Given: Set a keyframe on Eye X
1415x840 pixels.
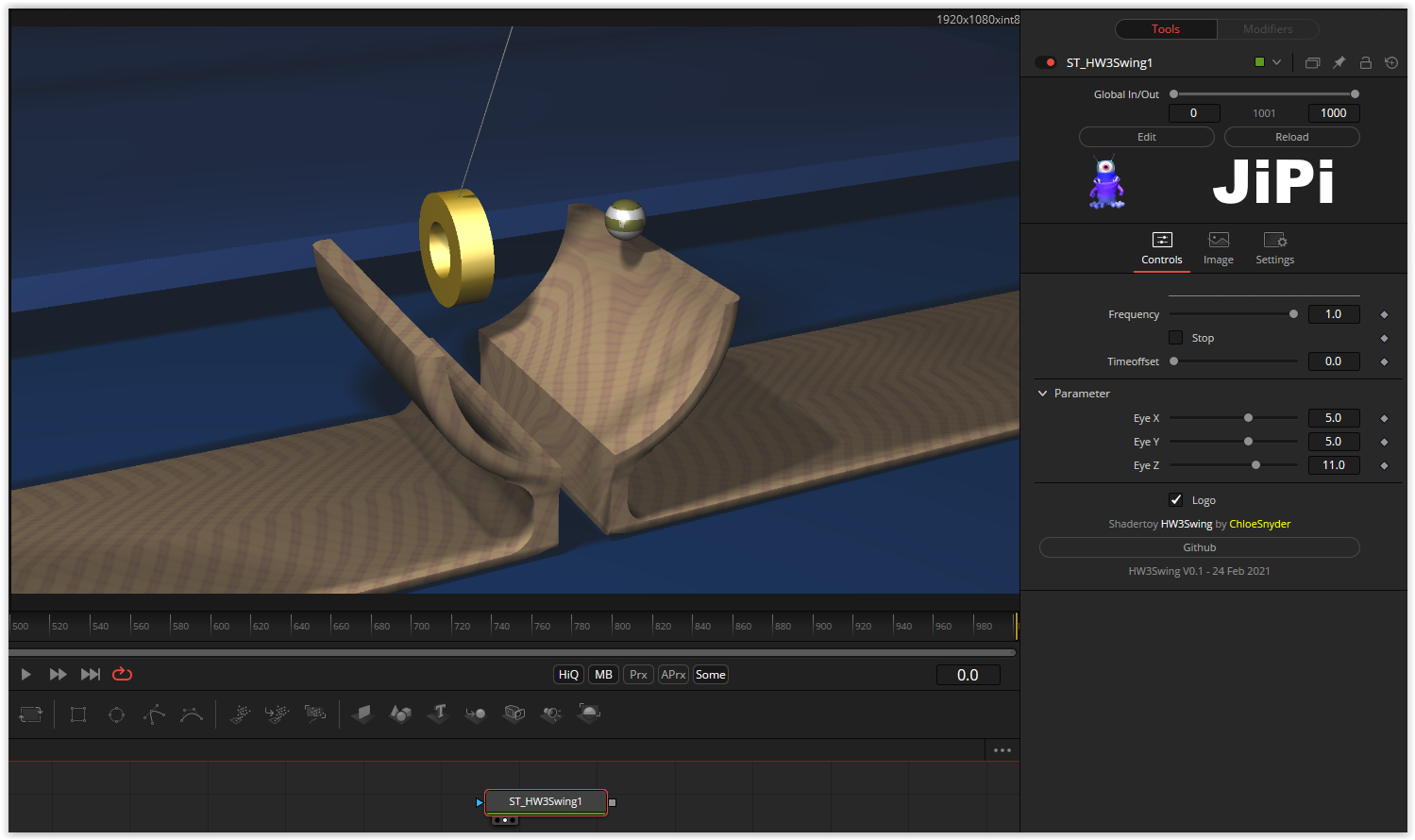Looking at the screenshot, I should click(x=1384, y=418).
